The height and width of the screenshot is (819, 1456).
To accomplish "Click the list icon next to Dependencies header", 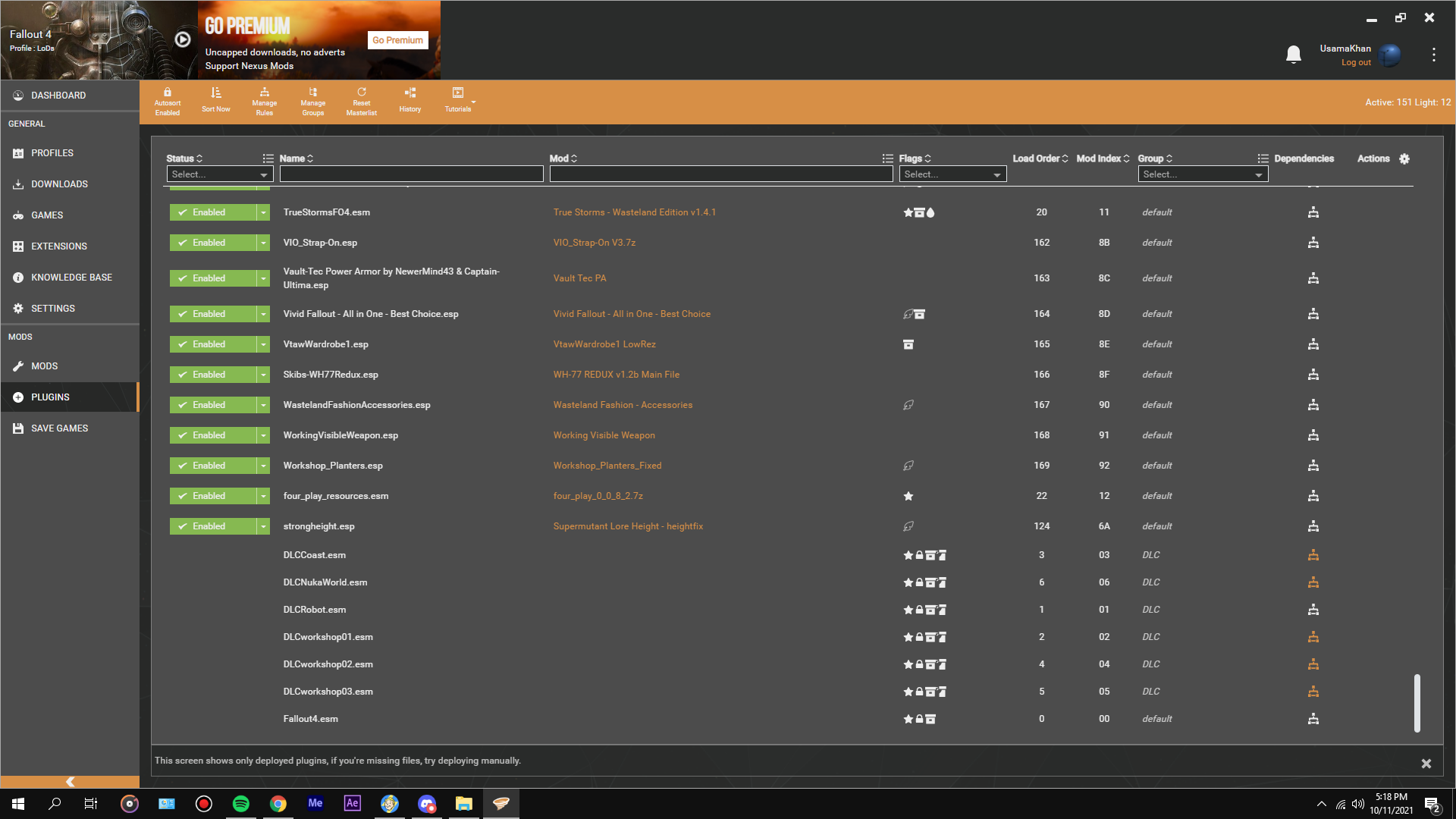I will tap(1263, 158).
